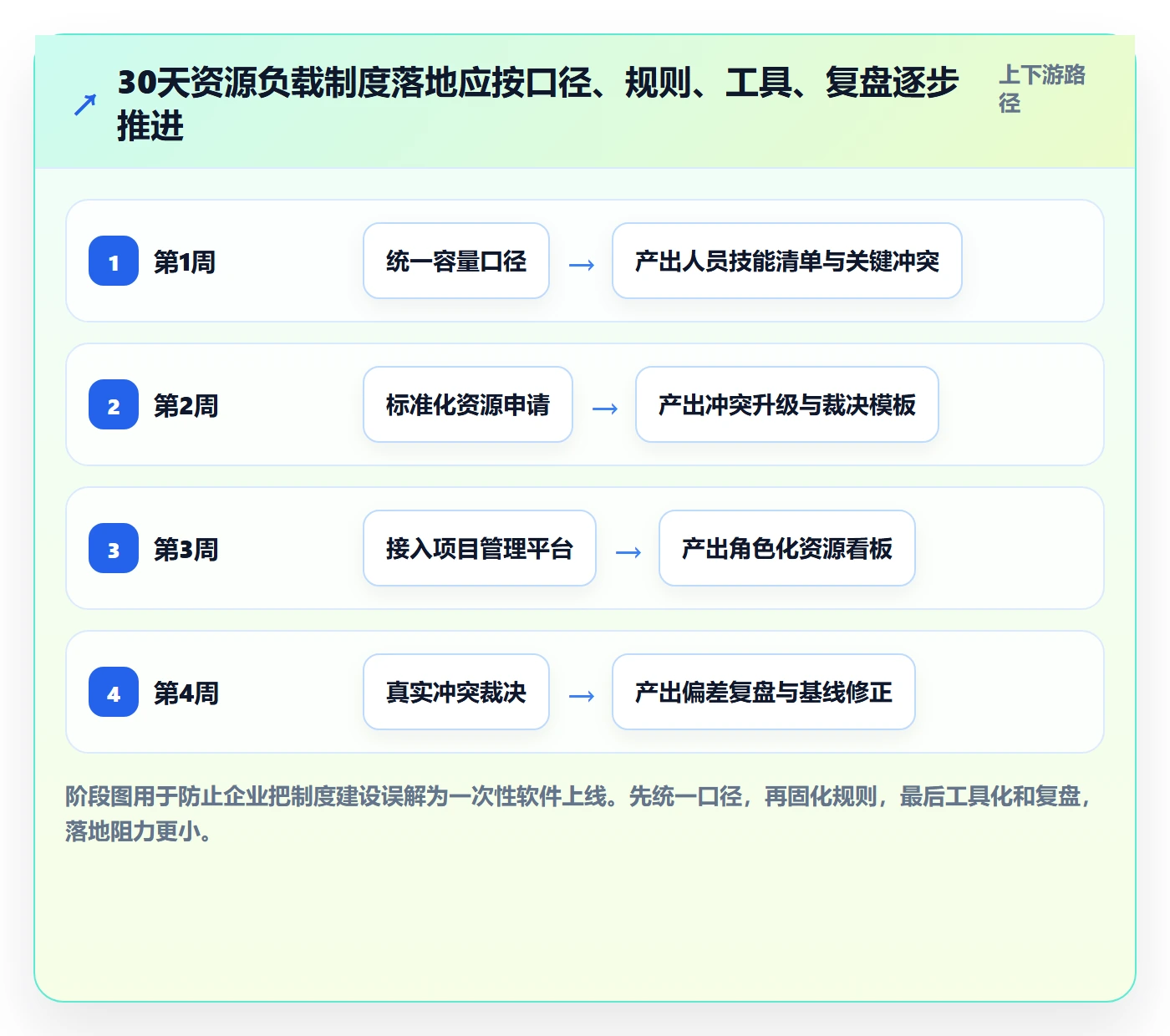Click the diagonal arrow icon beside the title
The height and width of the screenshot is (1036, 1170).
coord(84,105)
